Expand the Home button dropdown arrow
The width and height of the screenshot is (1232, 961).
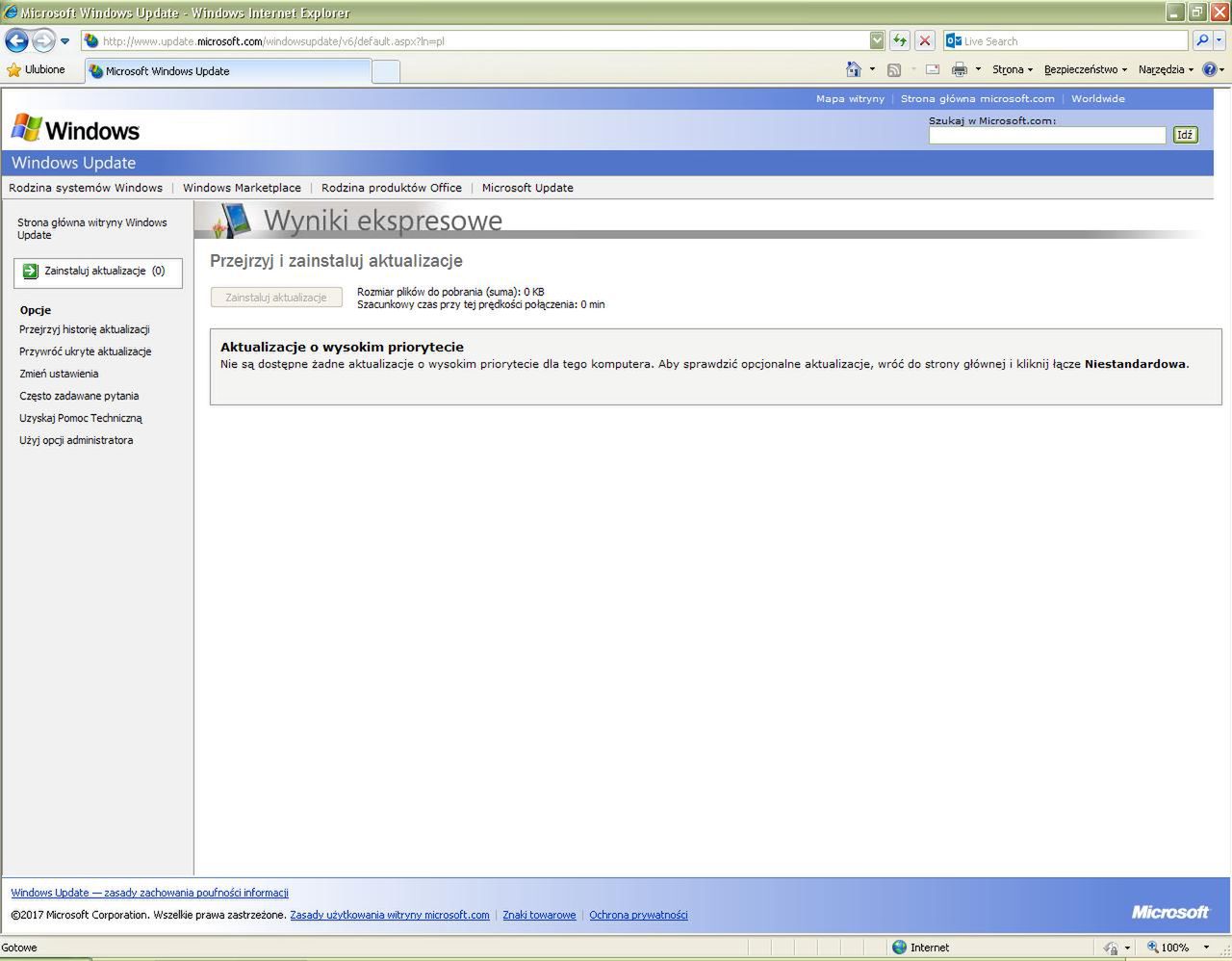[872, 69]
